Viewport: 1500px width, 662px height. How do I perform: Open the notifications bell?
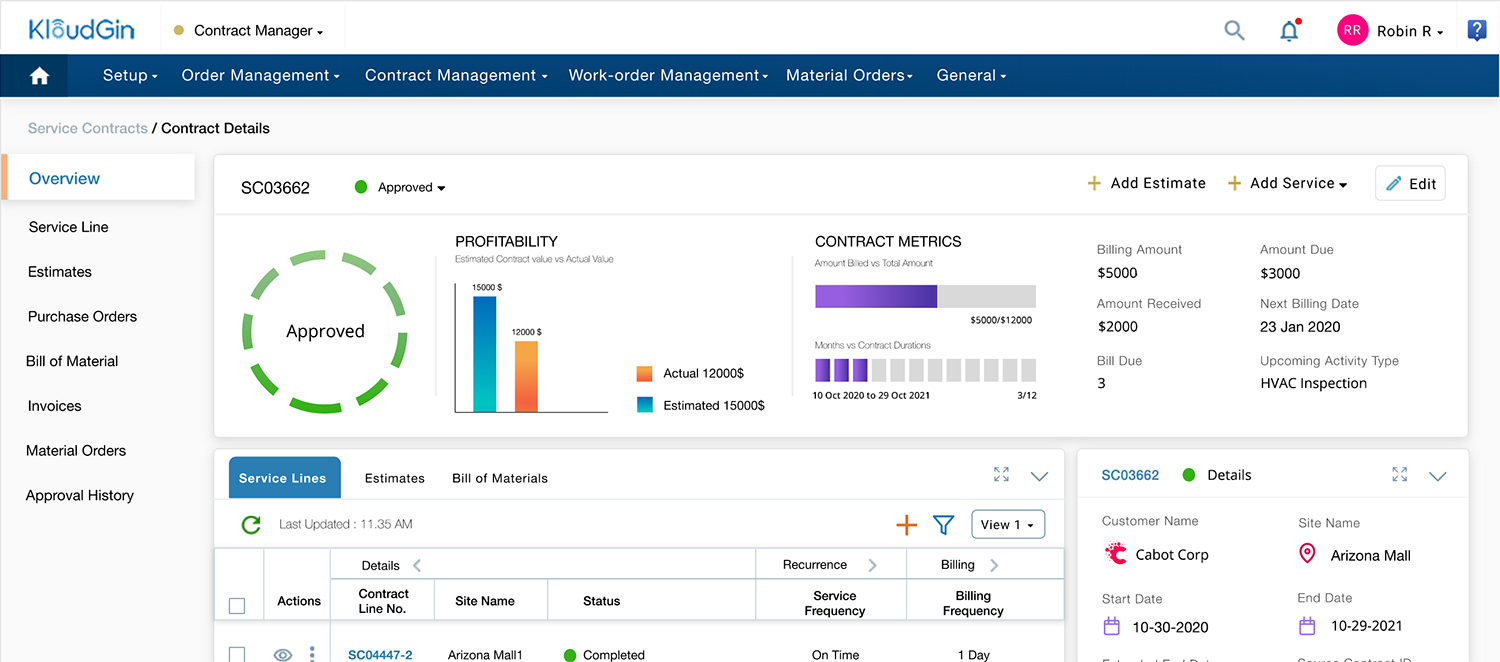[x=1289, y=31]
